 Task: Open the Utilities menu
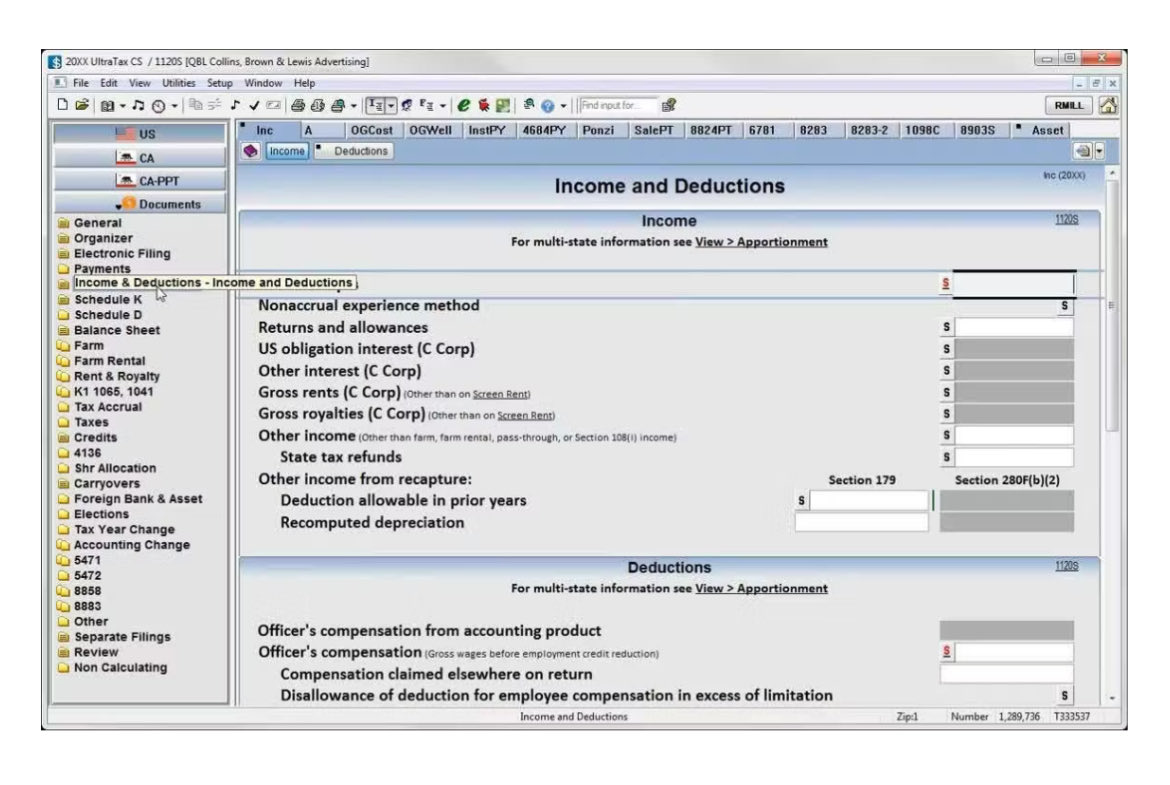(178, 83)
